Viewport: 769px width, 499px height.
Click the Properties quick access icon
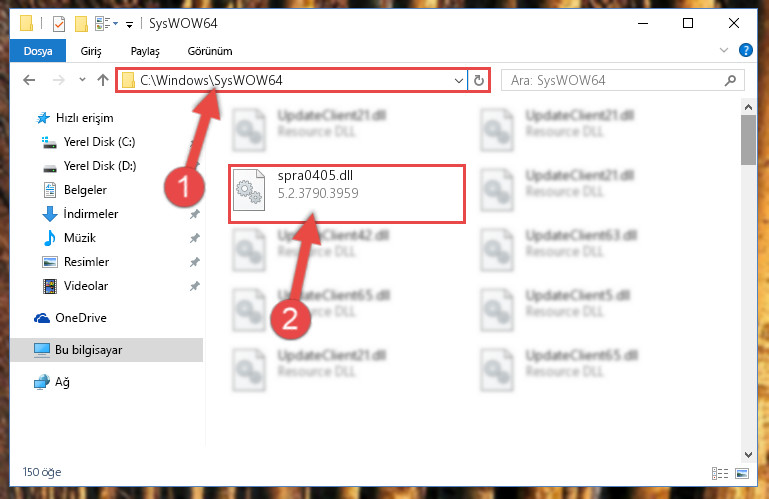click(x=59, y=23)
